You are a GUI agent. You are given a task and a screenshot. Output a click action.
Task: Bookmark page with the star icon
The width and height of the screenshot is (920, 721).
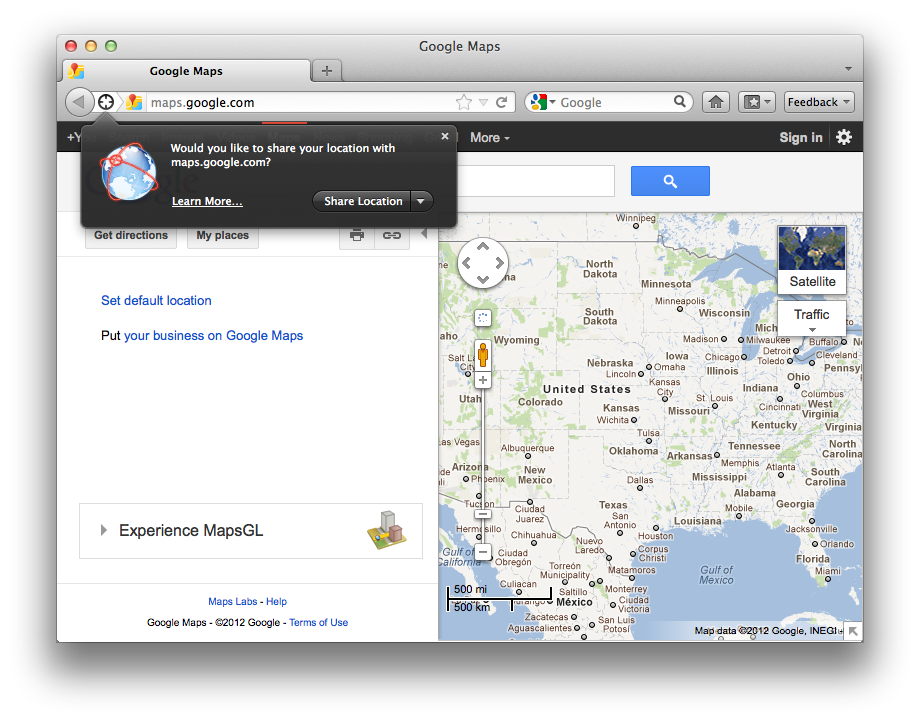[464, 102]
